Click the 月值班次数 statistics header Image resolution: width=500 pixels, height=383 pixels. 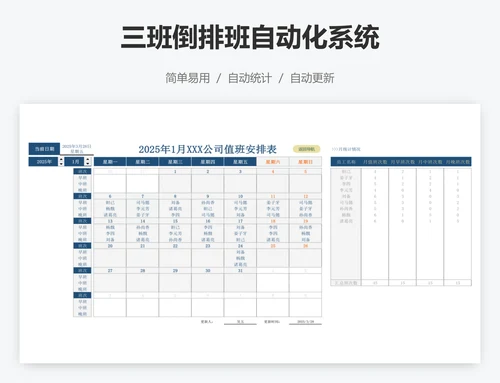coord(375,162)
